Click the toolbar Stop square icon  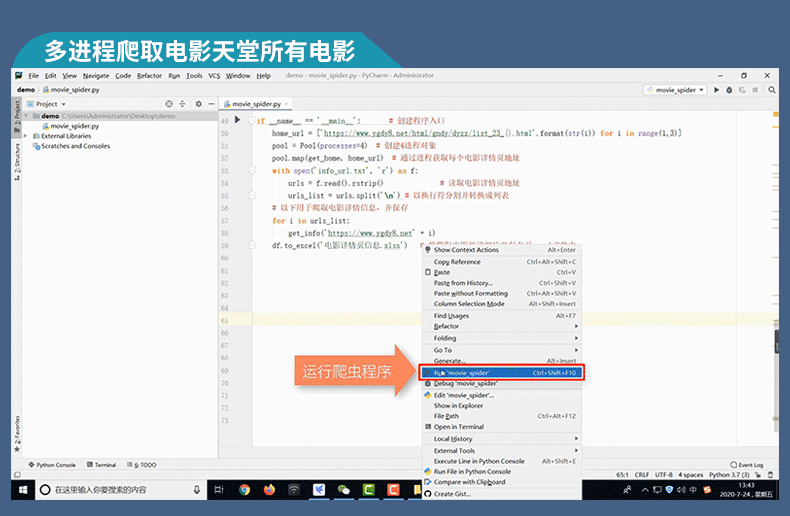tap(755, 90)
